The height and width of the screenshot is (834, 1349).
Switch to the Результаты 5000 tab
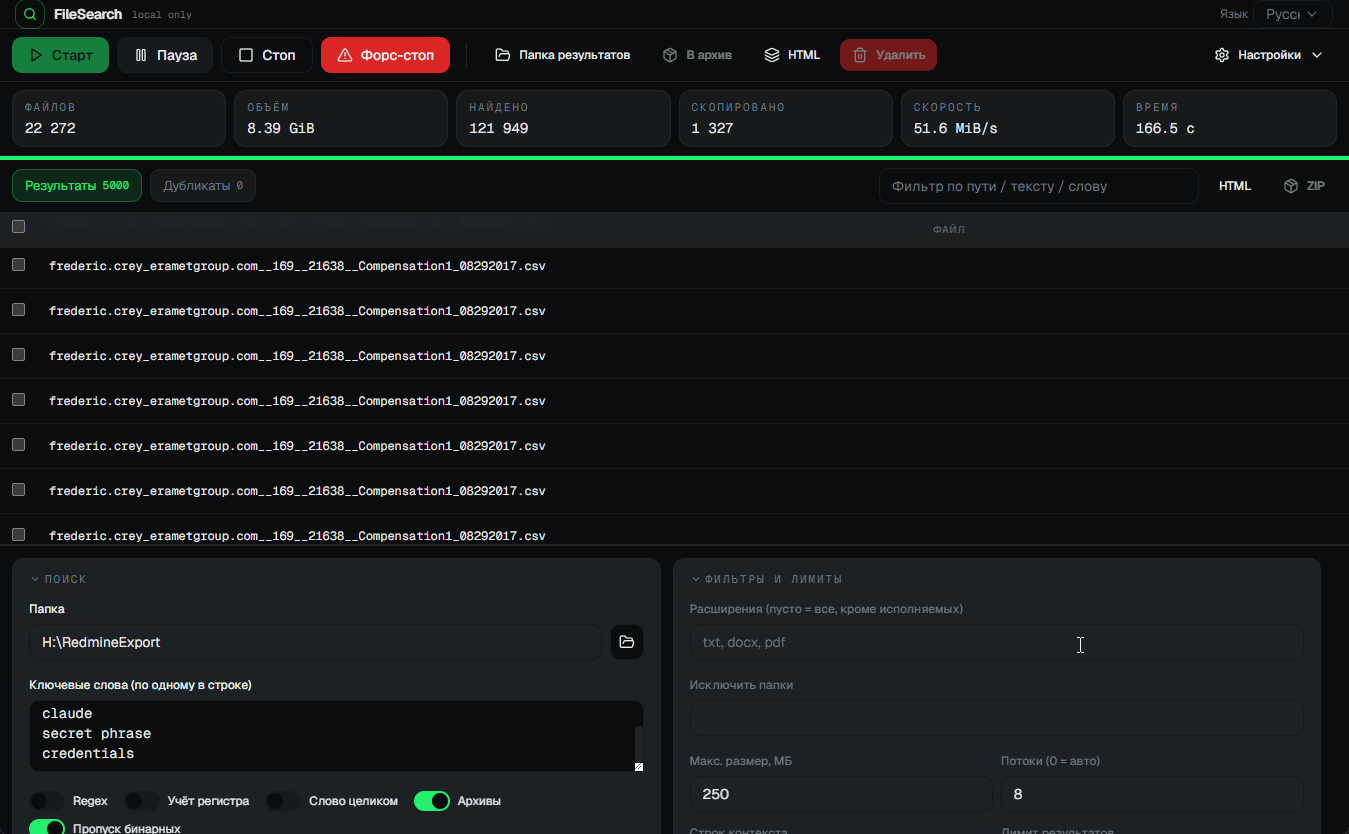[77, 185]
